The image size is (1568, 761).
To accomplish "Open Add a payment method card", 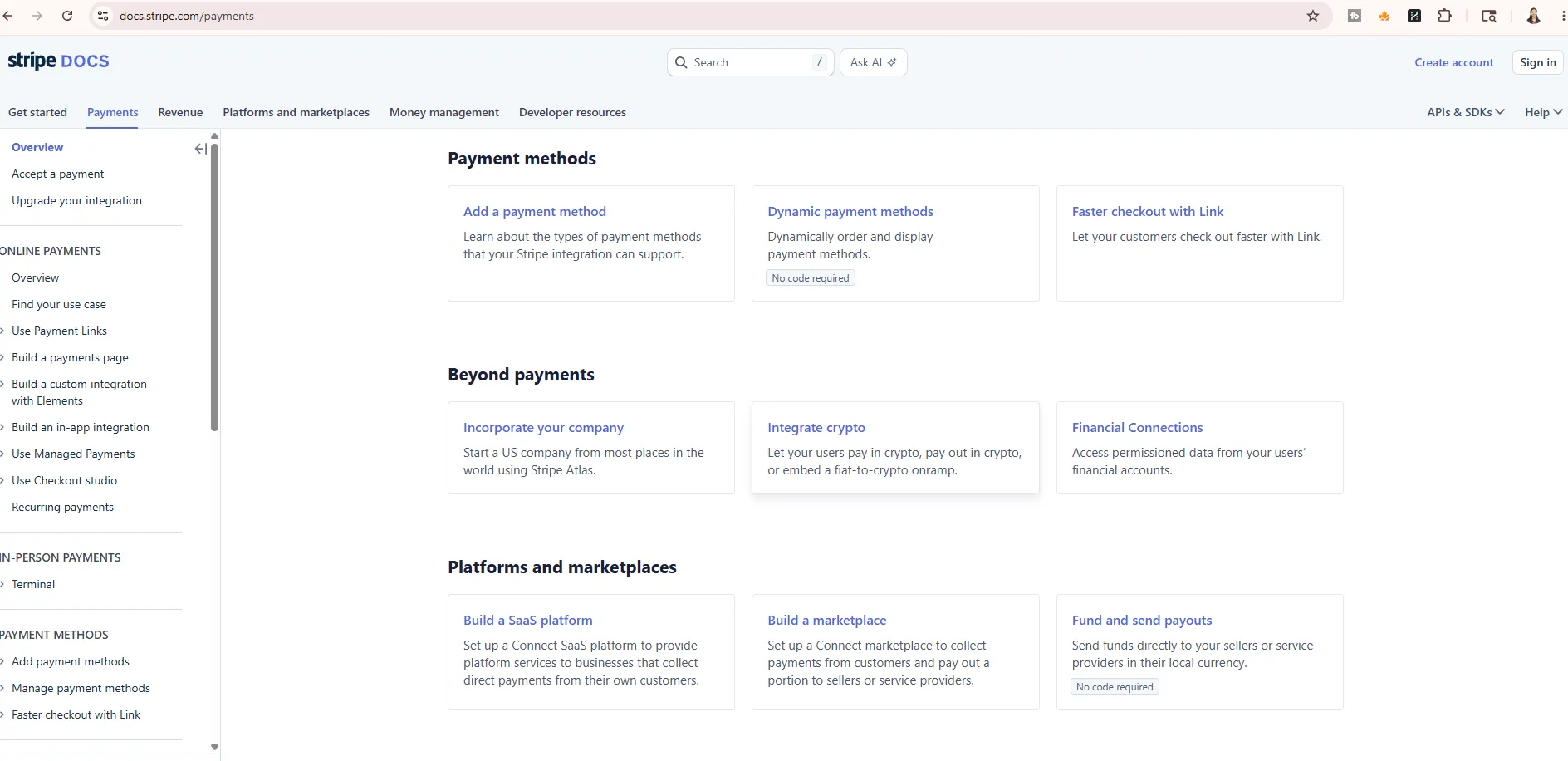I will [x=590, y=243].
